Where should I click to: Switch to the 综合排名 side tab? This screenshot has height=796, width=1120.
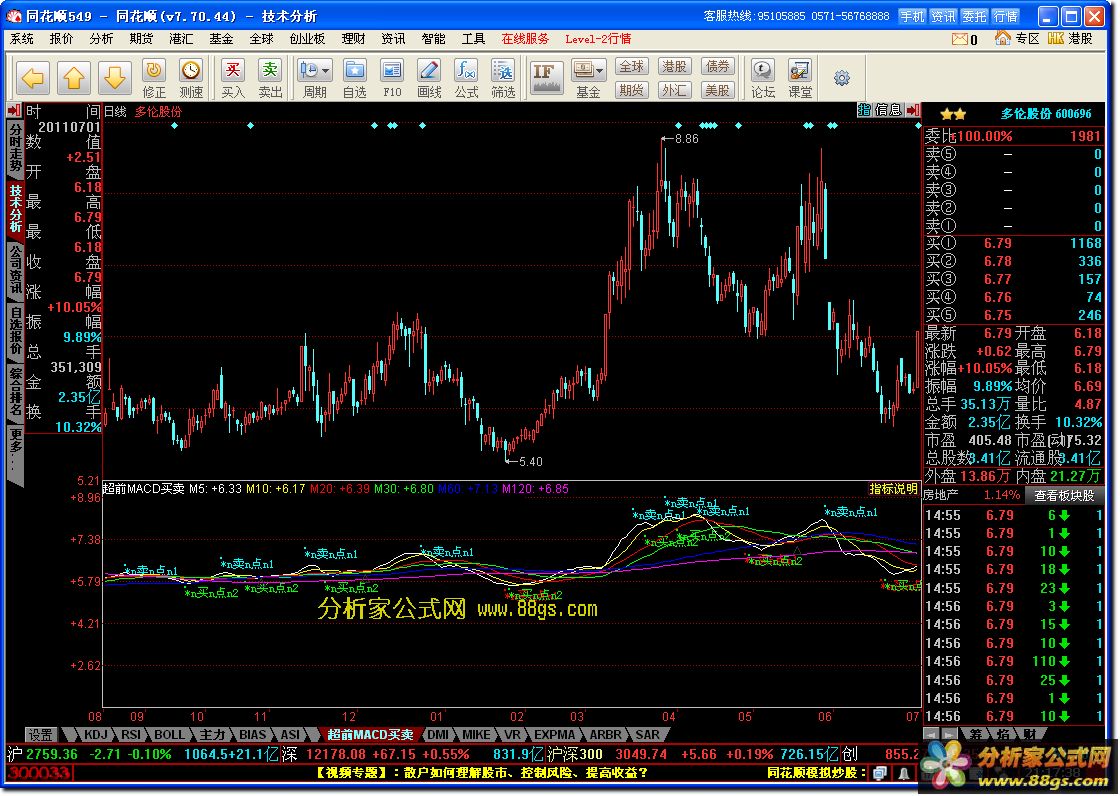15,392
